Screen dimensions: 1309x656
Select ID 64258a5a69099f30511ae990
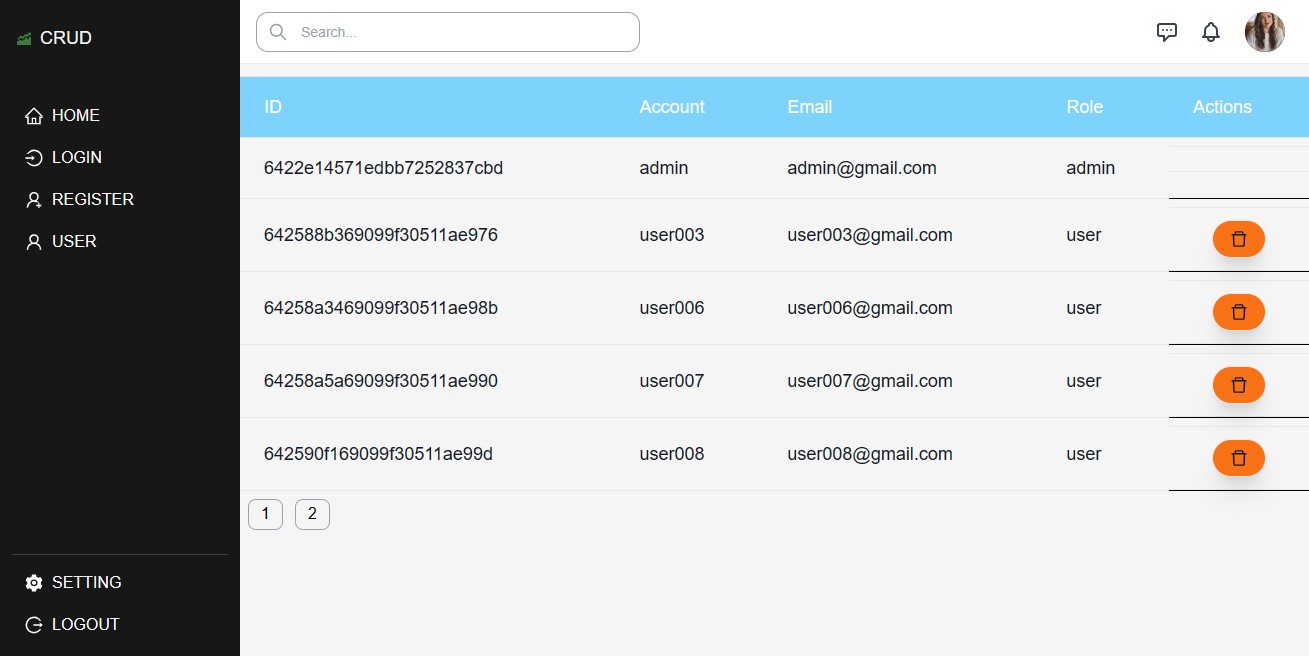coord(381,381)
